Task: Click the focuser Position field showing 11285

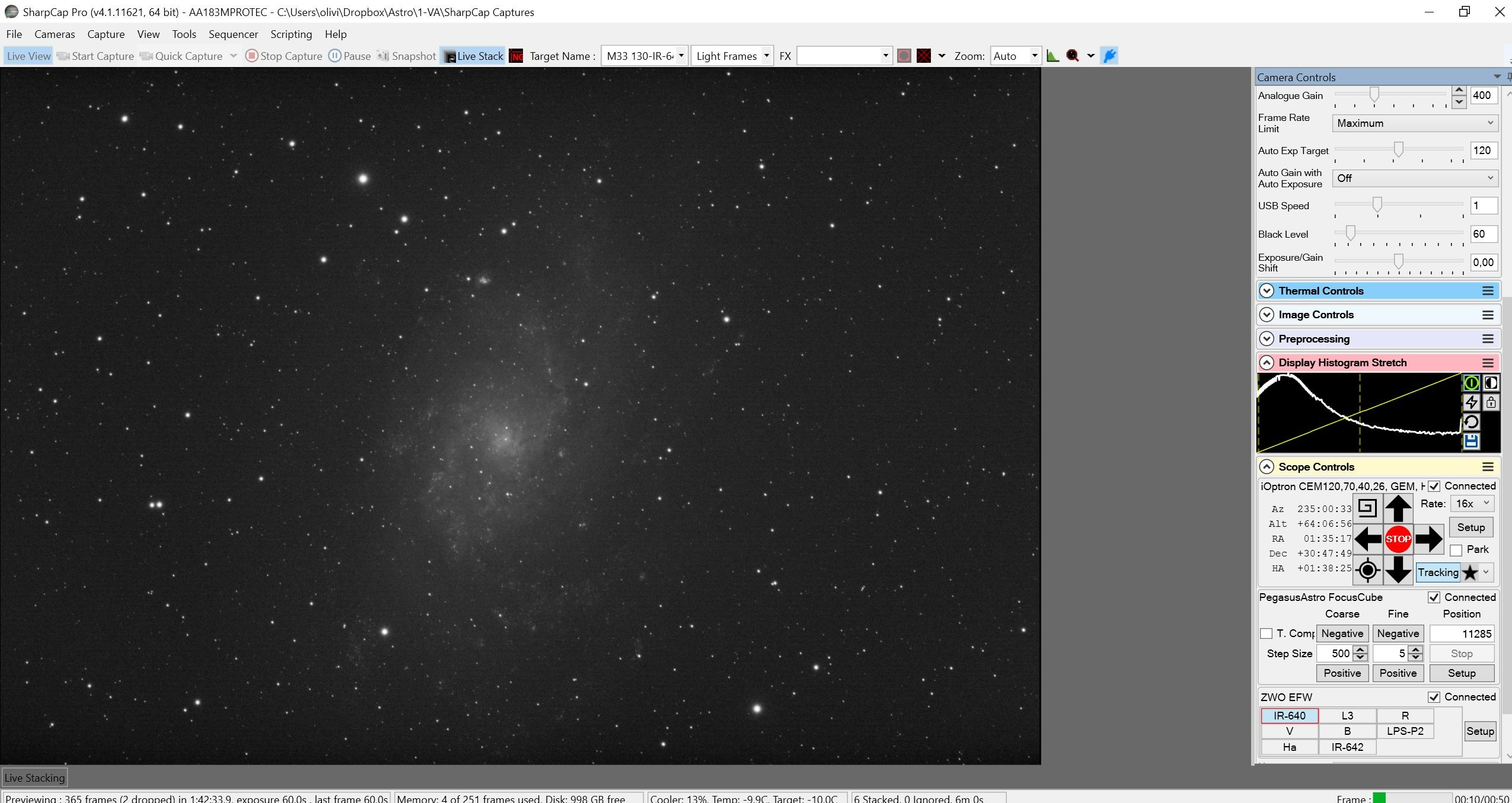Action: click(x=1462, y=634)
